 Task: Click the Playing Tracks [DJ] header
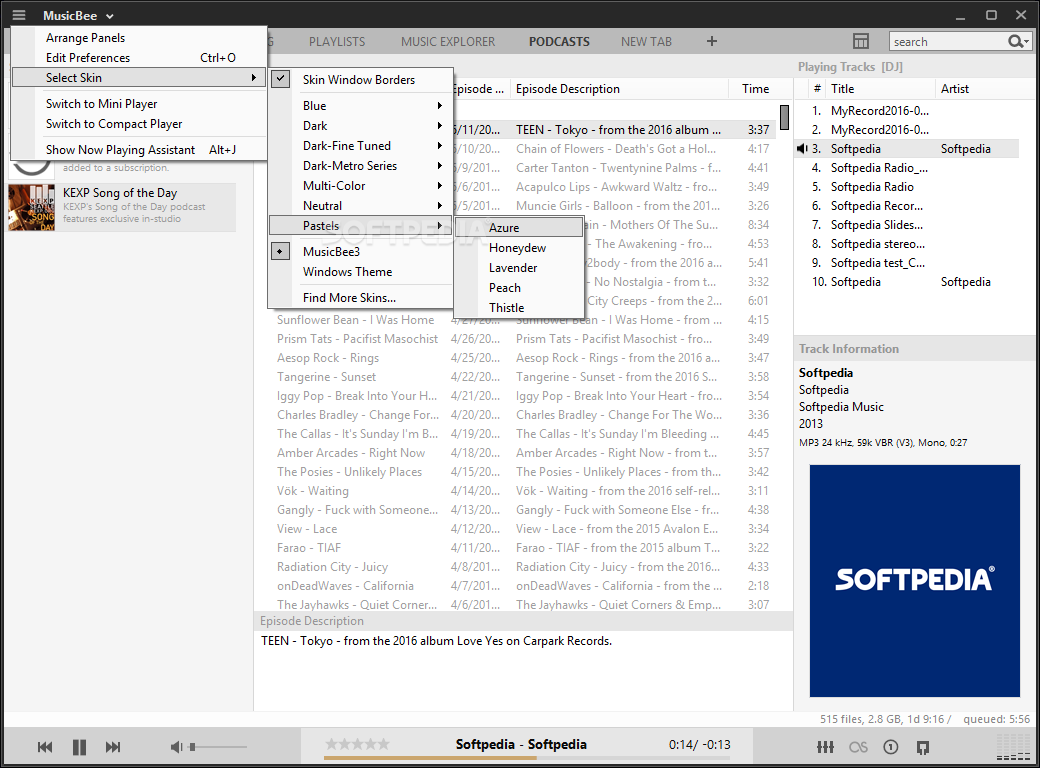850,67
